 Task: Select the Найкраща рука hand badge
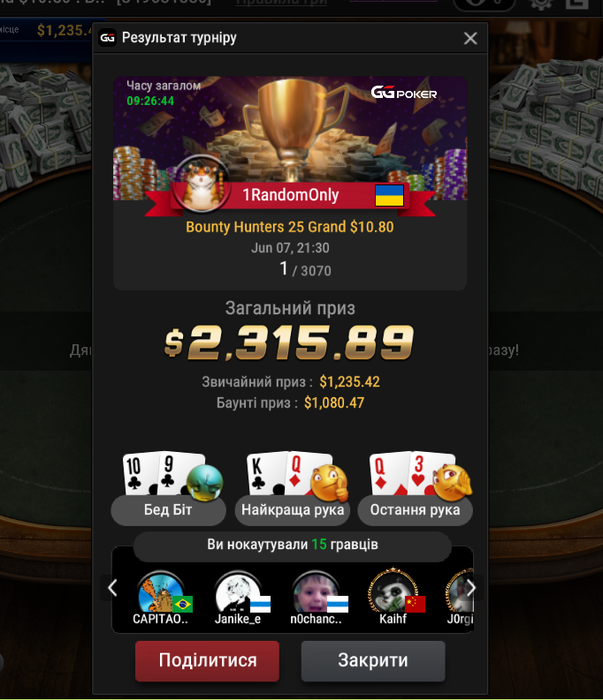coord(292,510)
